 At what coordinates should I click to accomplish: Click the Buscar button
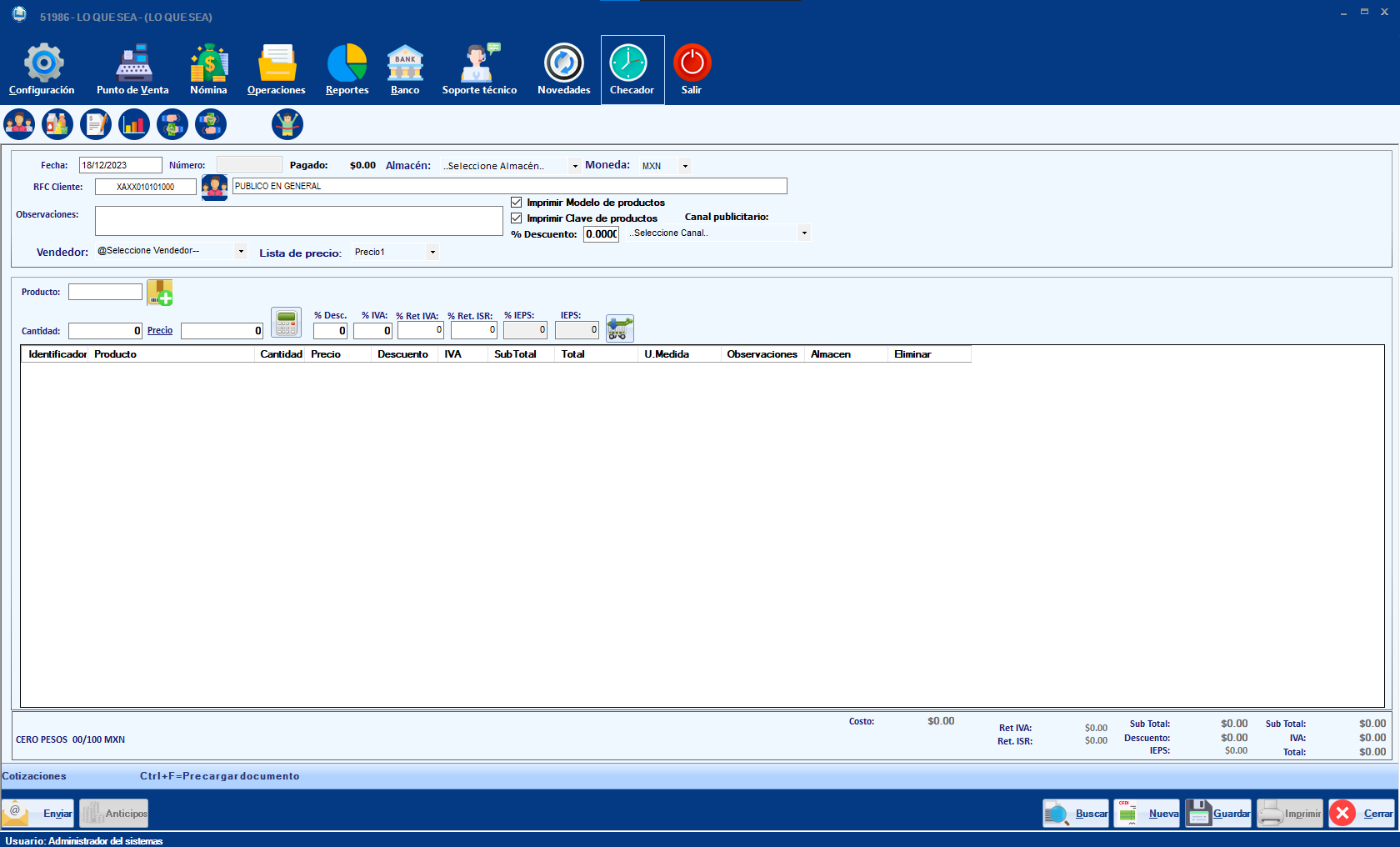(x=1076, y=814)
